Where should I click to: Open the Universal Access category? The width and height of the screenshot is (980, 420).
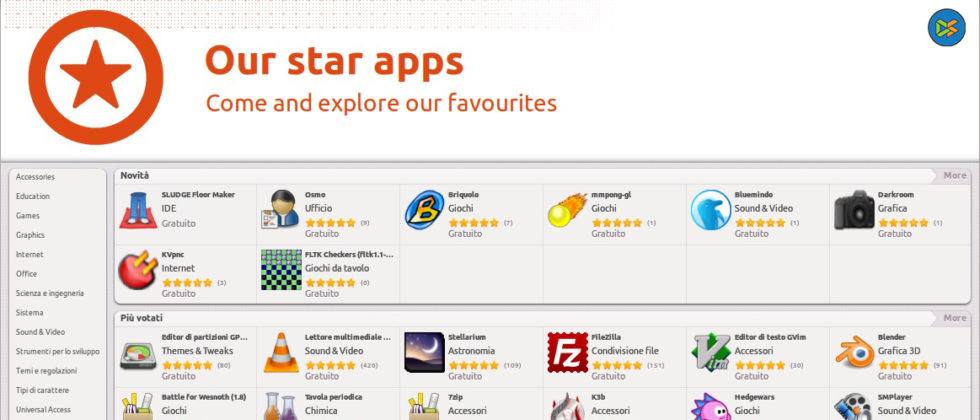[43, 409]
